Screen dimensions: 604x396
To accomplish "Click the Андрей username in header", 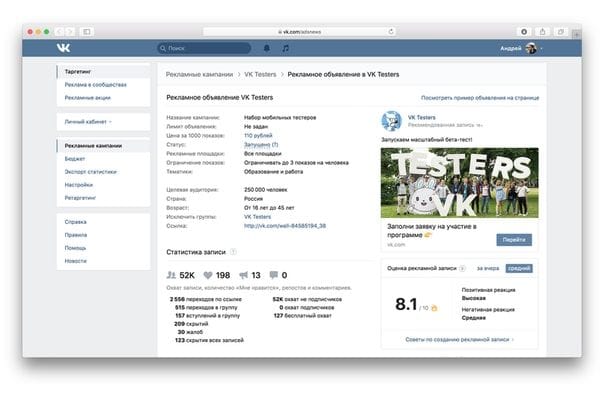I will pos(511,49).
